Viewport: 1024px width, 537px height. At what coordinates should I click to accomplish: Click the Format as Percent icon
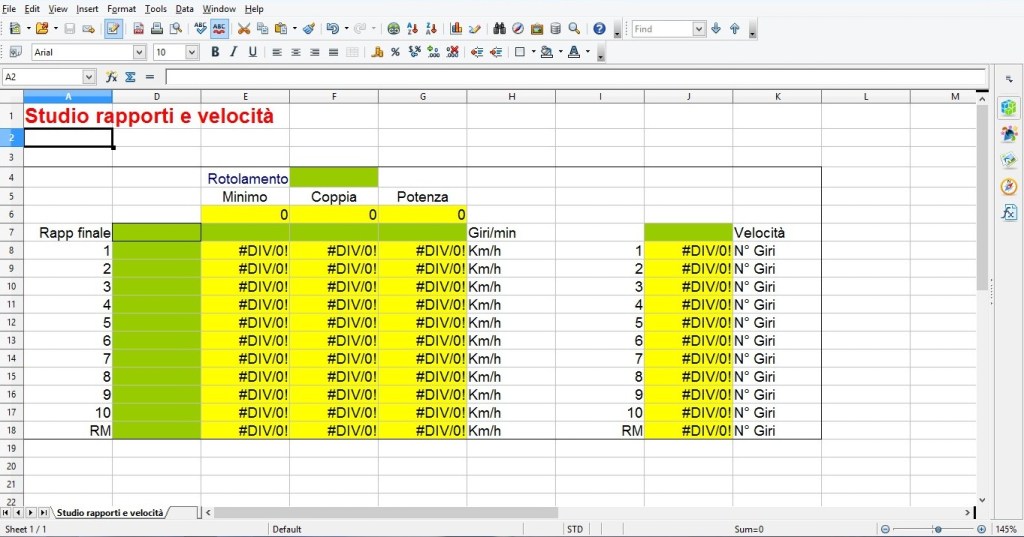395,52
